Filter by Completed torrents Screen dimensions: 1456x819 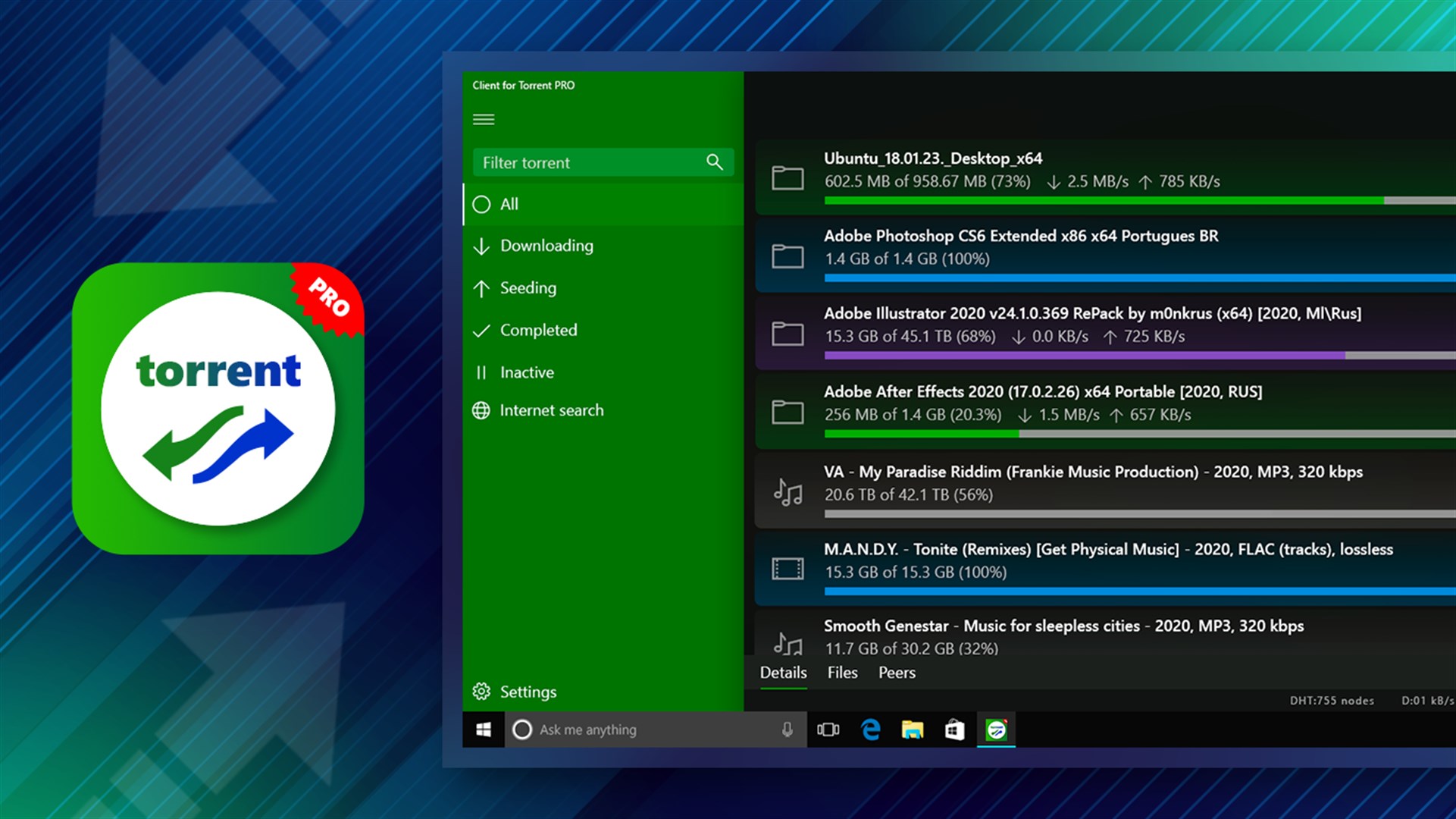click(538, 331)
